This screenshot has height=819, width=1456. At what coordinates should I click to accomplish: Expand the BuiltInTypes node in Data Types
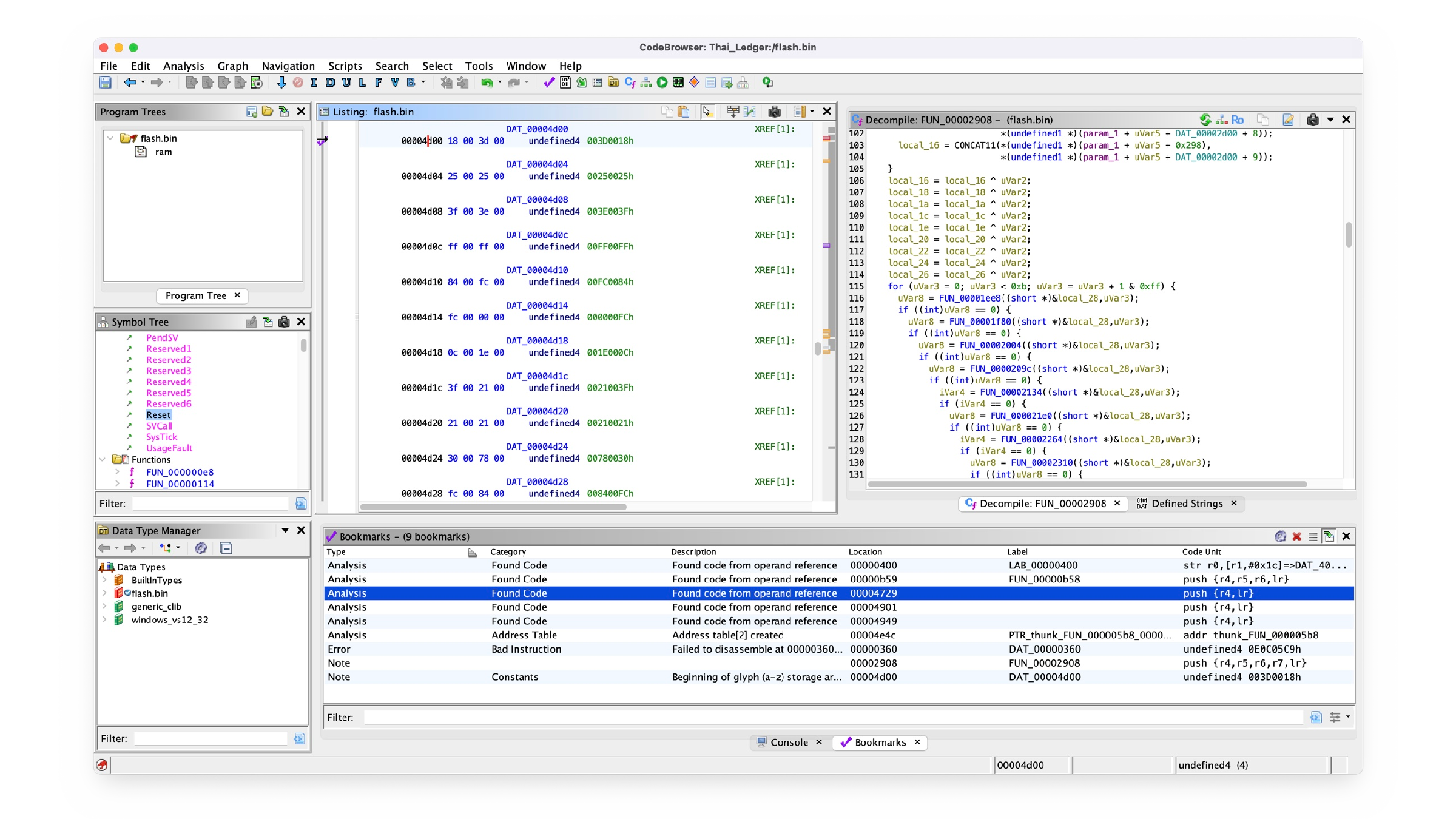click(104, 580)
